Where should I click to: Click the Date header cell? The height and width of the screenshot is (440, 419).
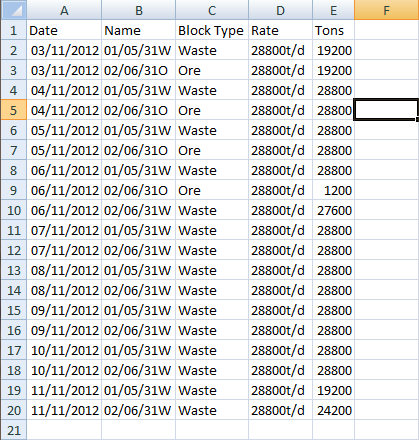[x=64, y=30]
